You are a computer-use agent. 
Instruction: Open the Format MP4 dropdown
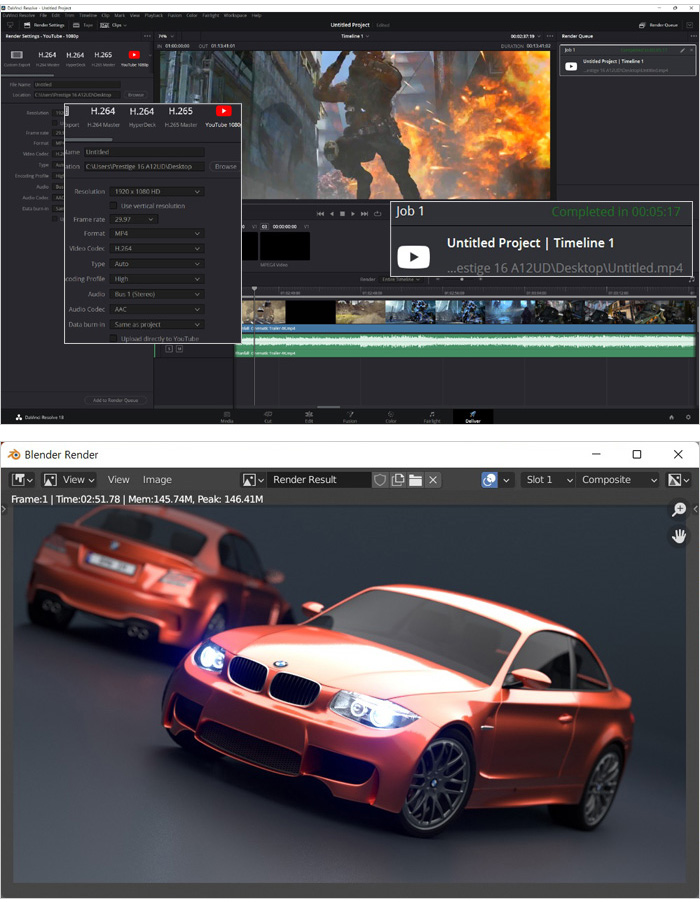[156, 234]
